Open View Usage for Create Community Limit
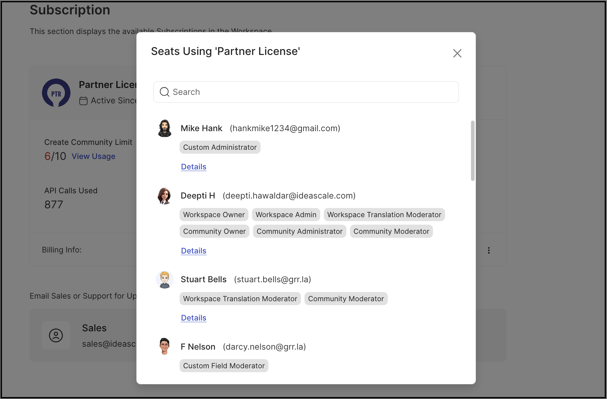 (x=93, y=156)
